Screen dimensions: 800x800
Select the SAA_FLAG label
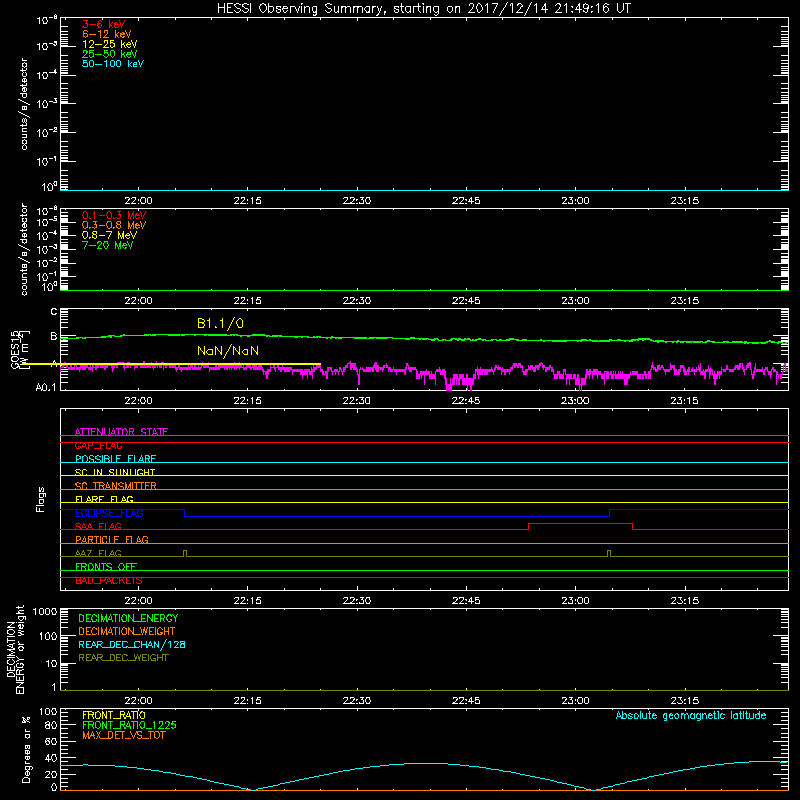(98, 526)
